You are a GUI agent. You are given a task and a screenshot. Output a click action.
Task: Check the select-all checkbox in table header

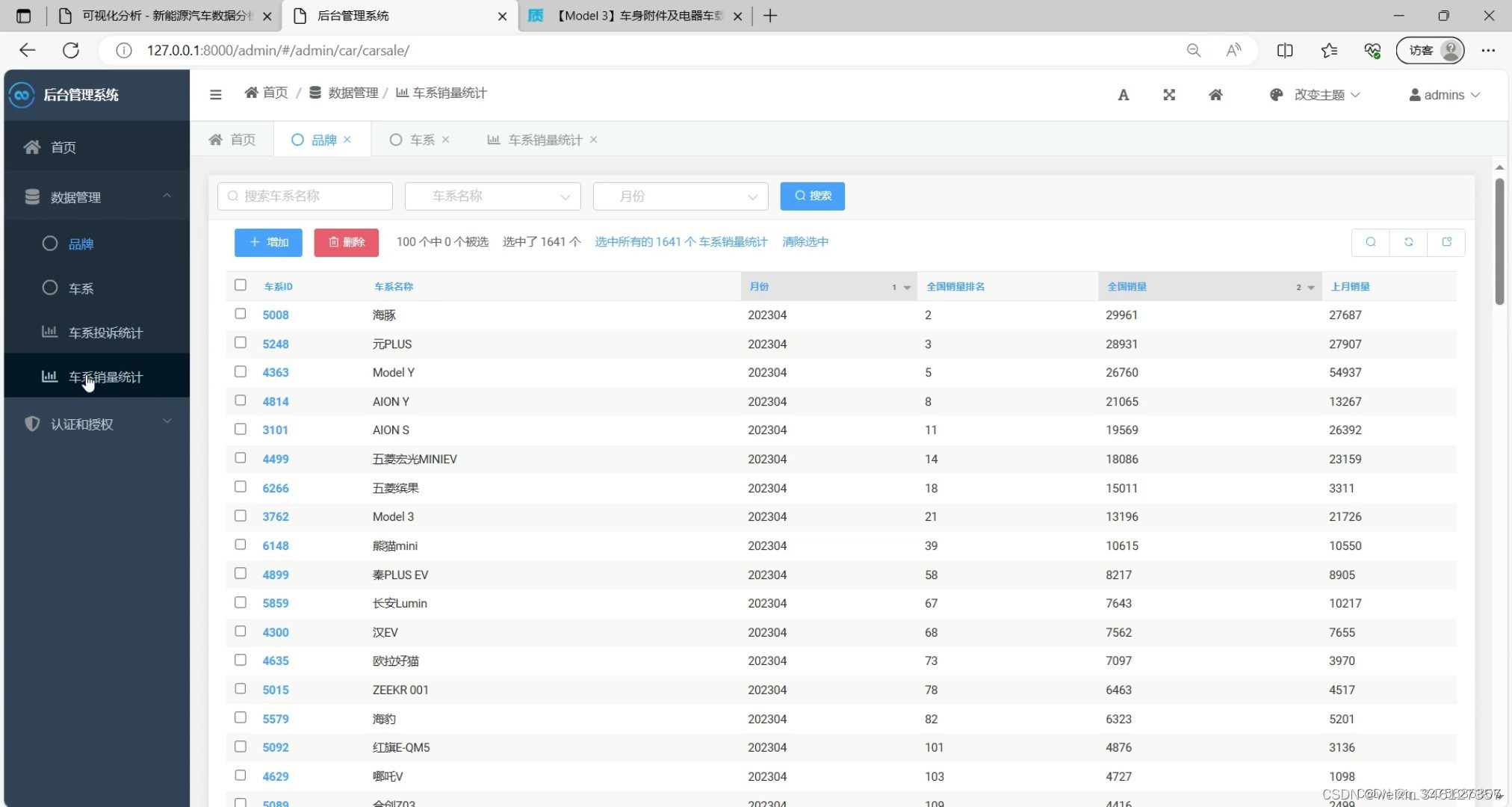click(240, 285)
